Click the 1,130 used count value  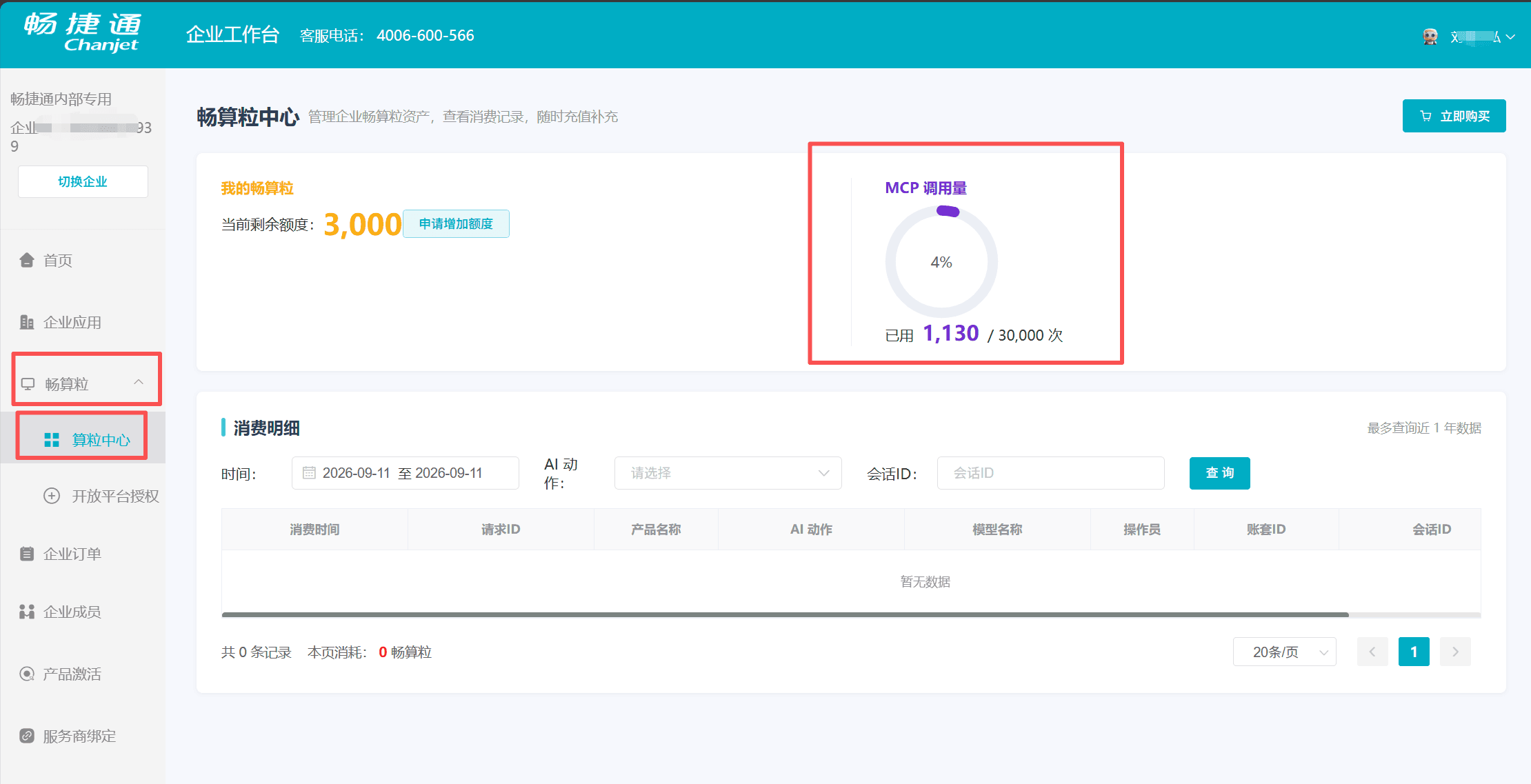point(951,334)
